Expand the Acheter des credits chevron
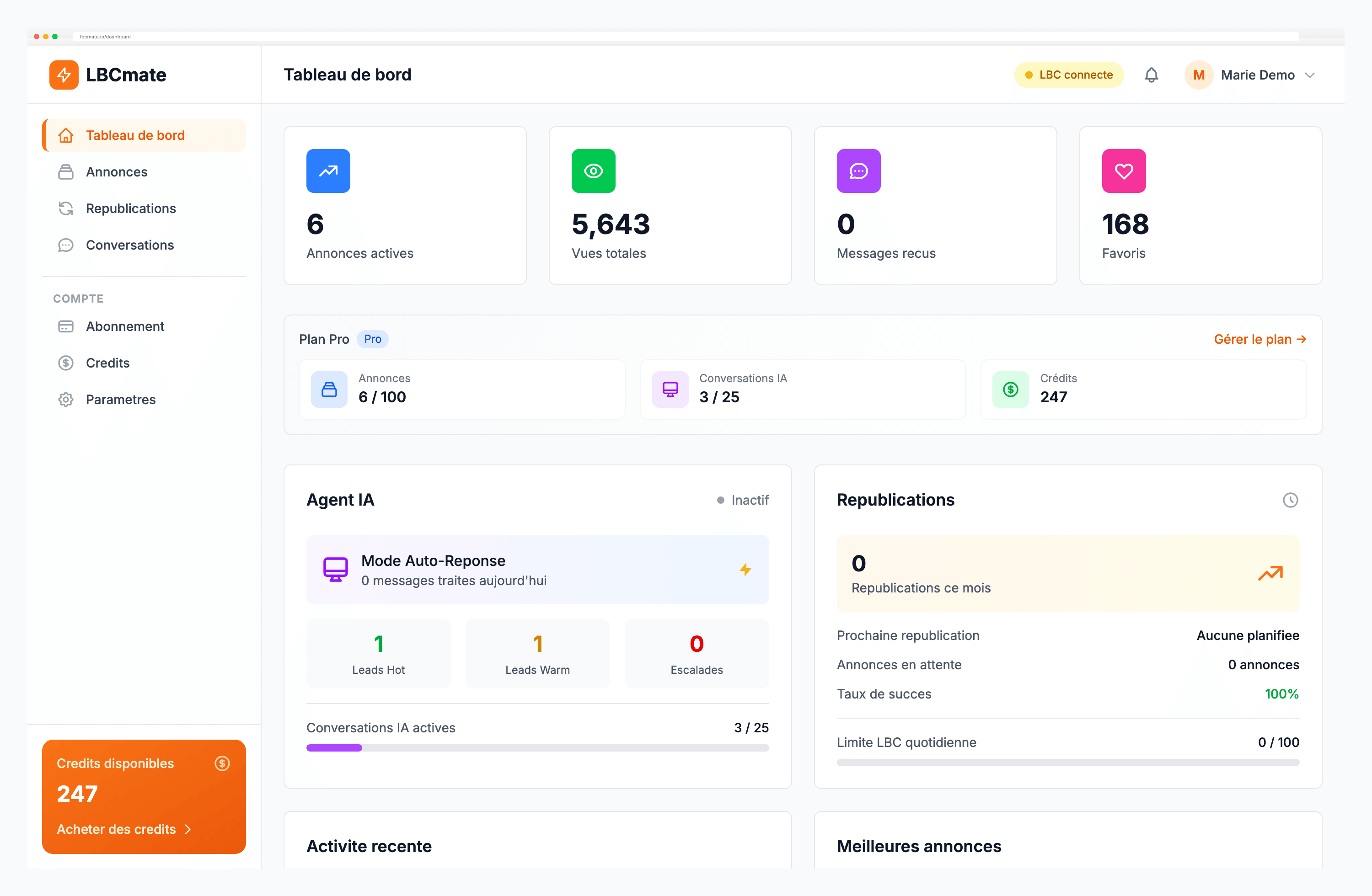Screen dimensions: 1372x896 tap(188, 829)
